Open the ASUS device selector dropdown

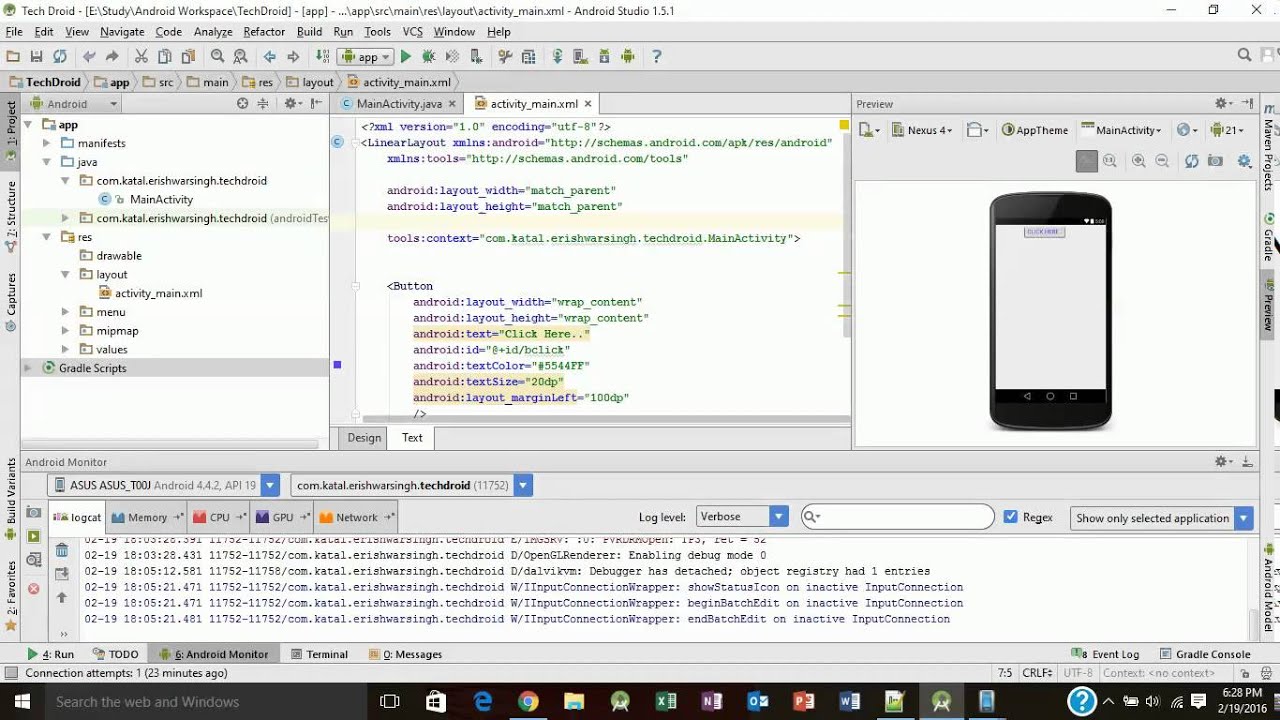[164, 485]
